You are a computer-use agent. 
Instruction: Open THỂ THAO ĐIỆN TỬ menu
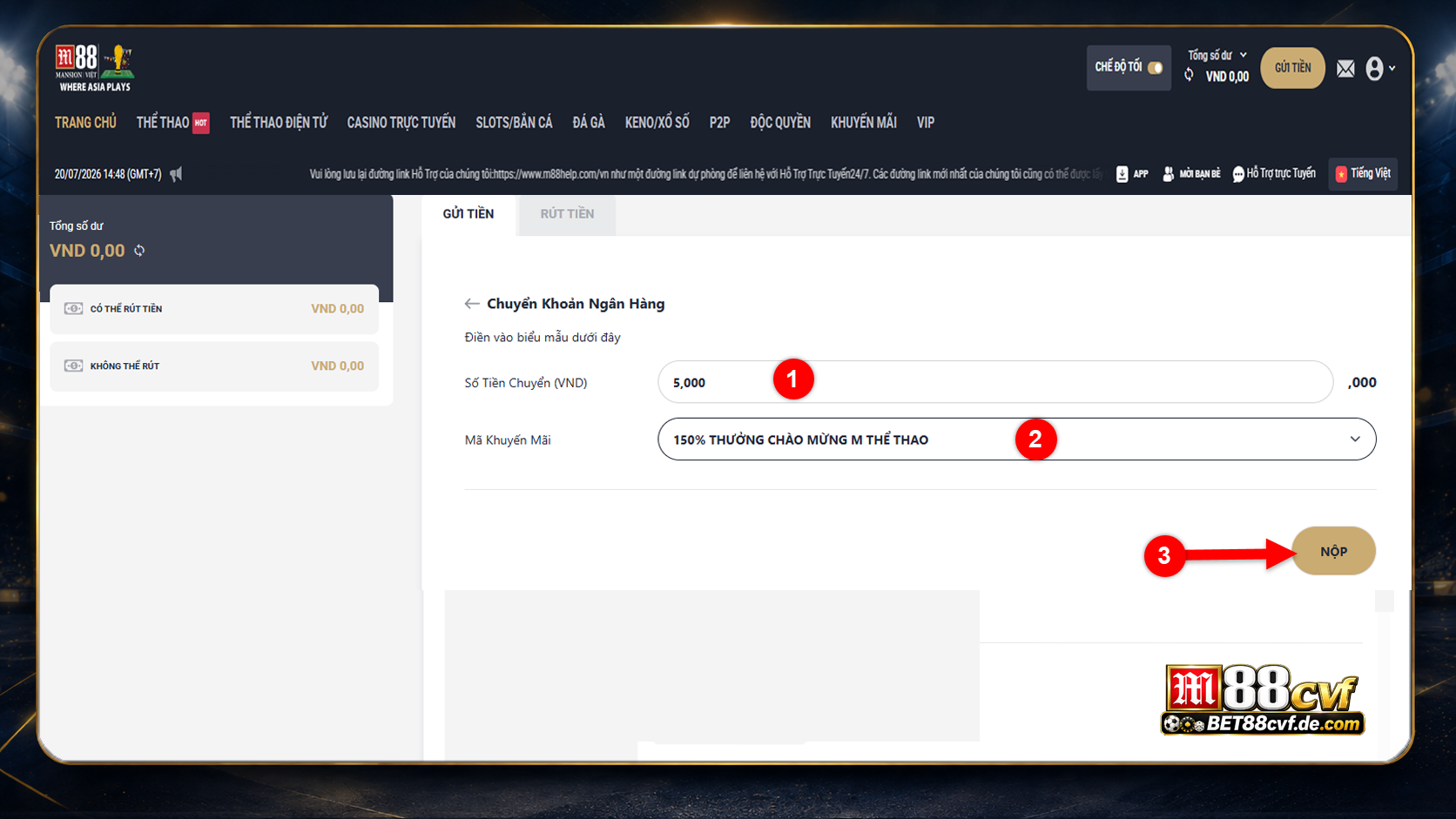click(279, 123)
